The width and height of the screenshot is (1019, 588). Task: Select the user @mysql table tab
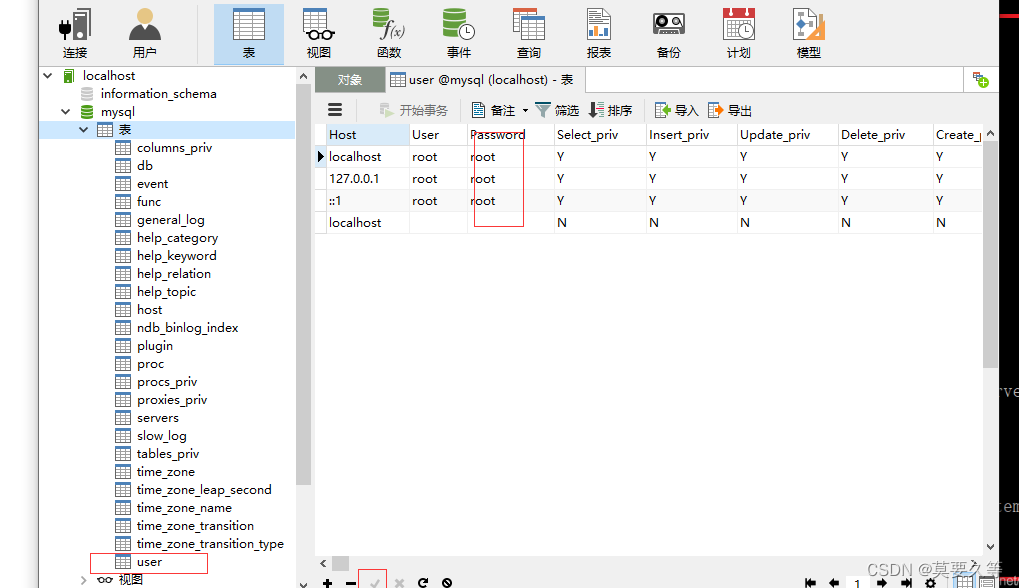point(482,79)
